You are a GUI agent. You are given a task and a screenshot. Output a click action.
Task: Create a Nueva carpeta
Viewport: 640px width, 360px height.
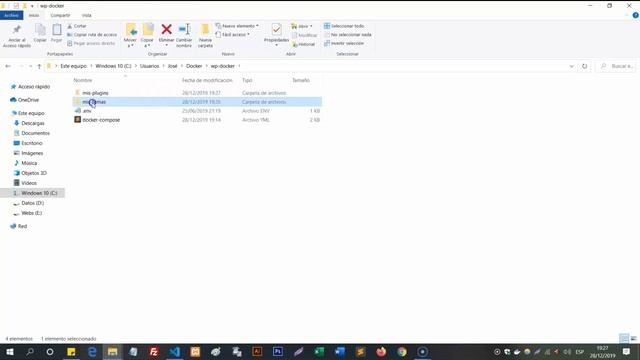tap(205, 36)
